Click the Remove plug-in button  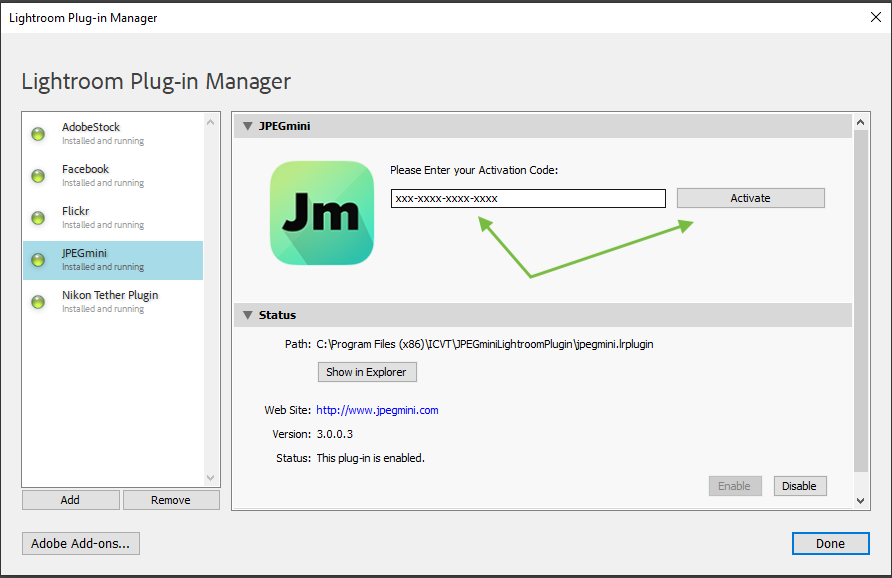(171, 500)
